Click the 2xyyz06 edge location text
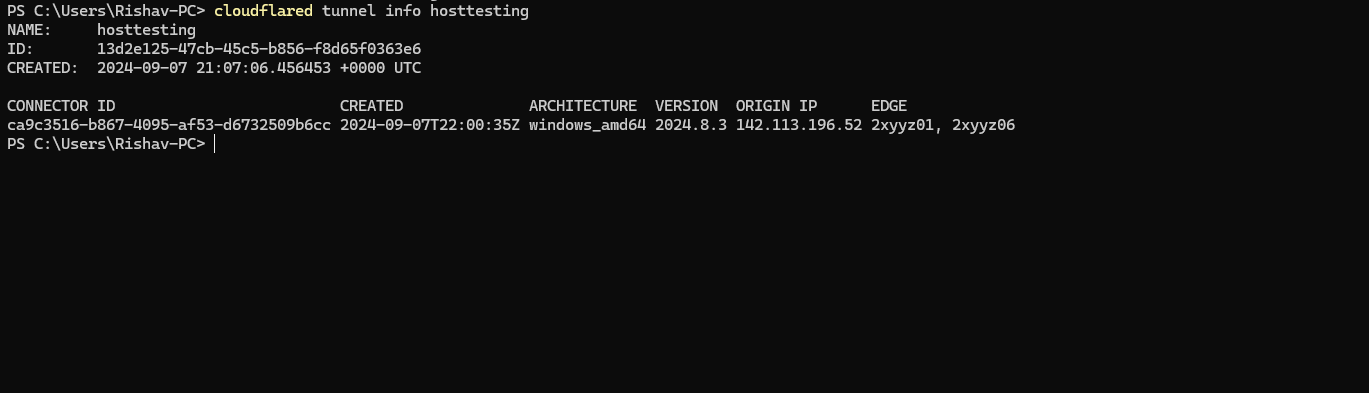1369x393 pixels. [x=983, y=125]
